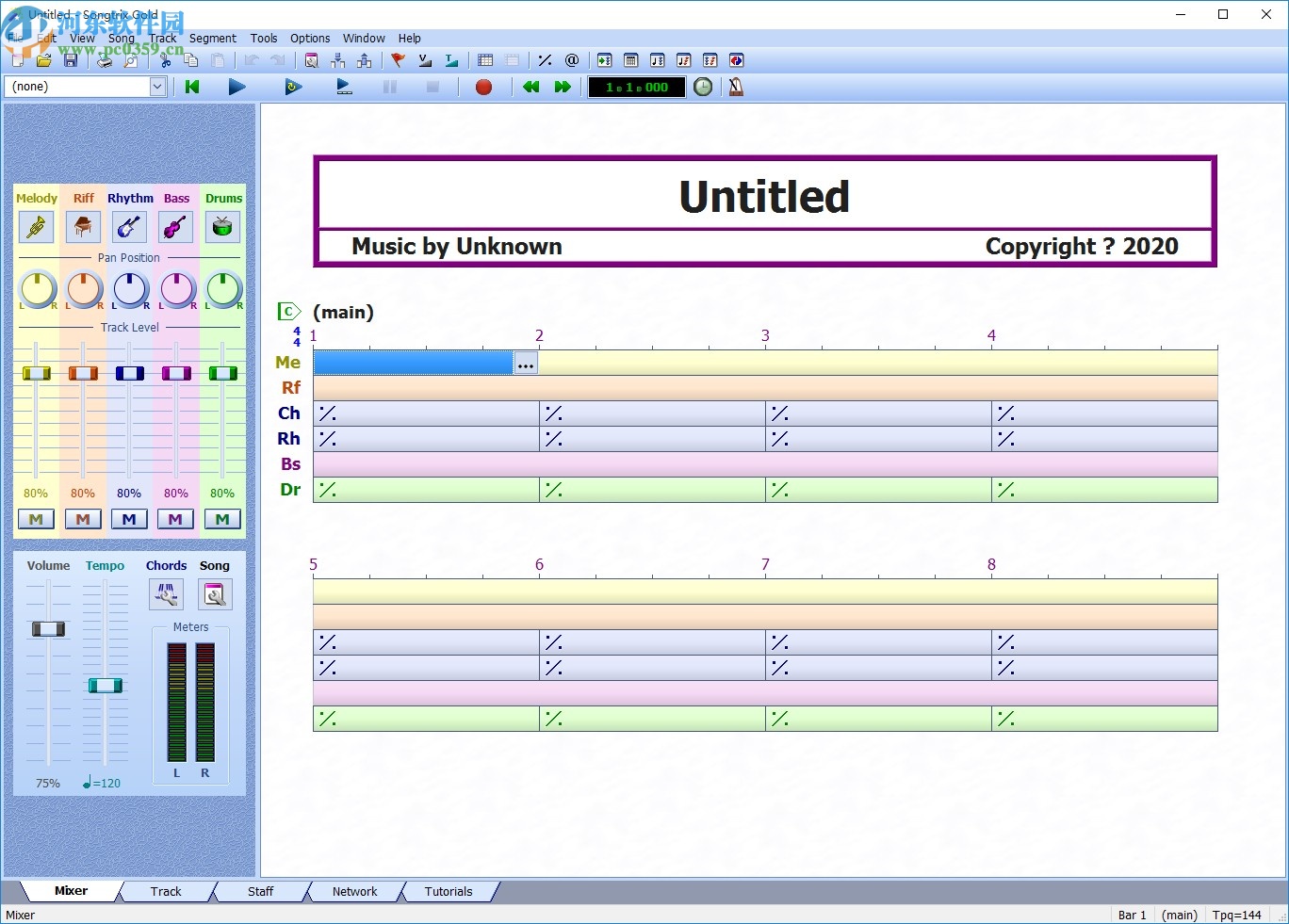Click the Riff piano instrument icon

83,227
